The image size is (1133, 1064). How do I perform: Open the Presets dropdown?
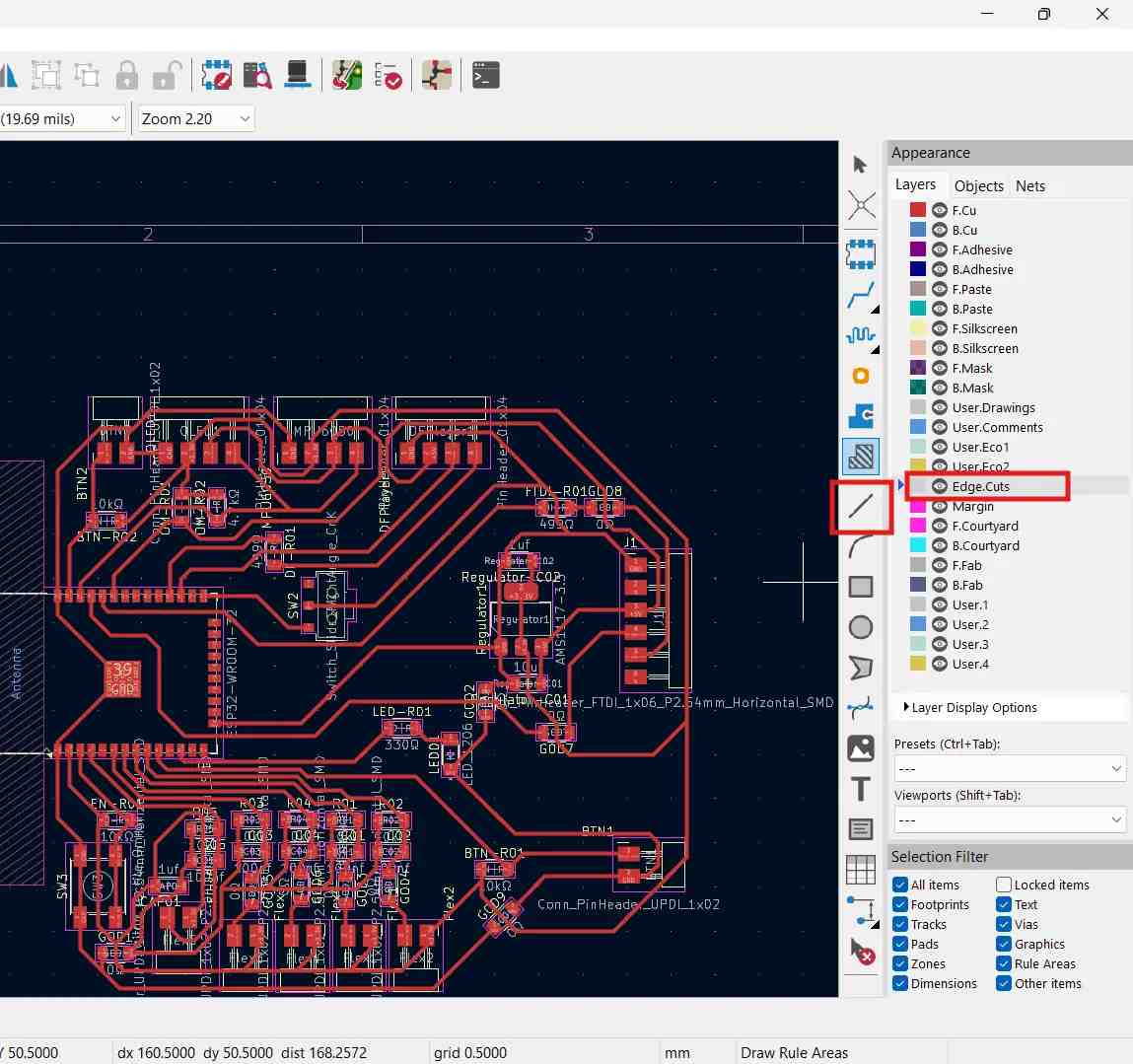click(x=1009, y=768)
